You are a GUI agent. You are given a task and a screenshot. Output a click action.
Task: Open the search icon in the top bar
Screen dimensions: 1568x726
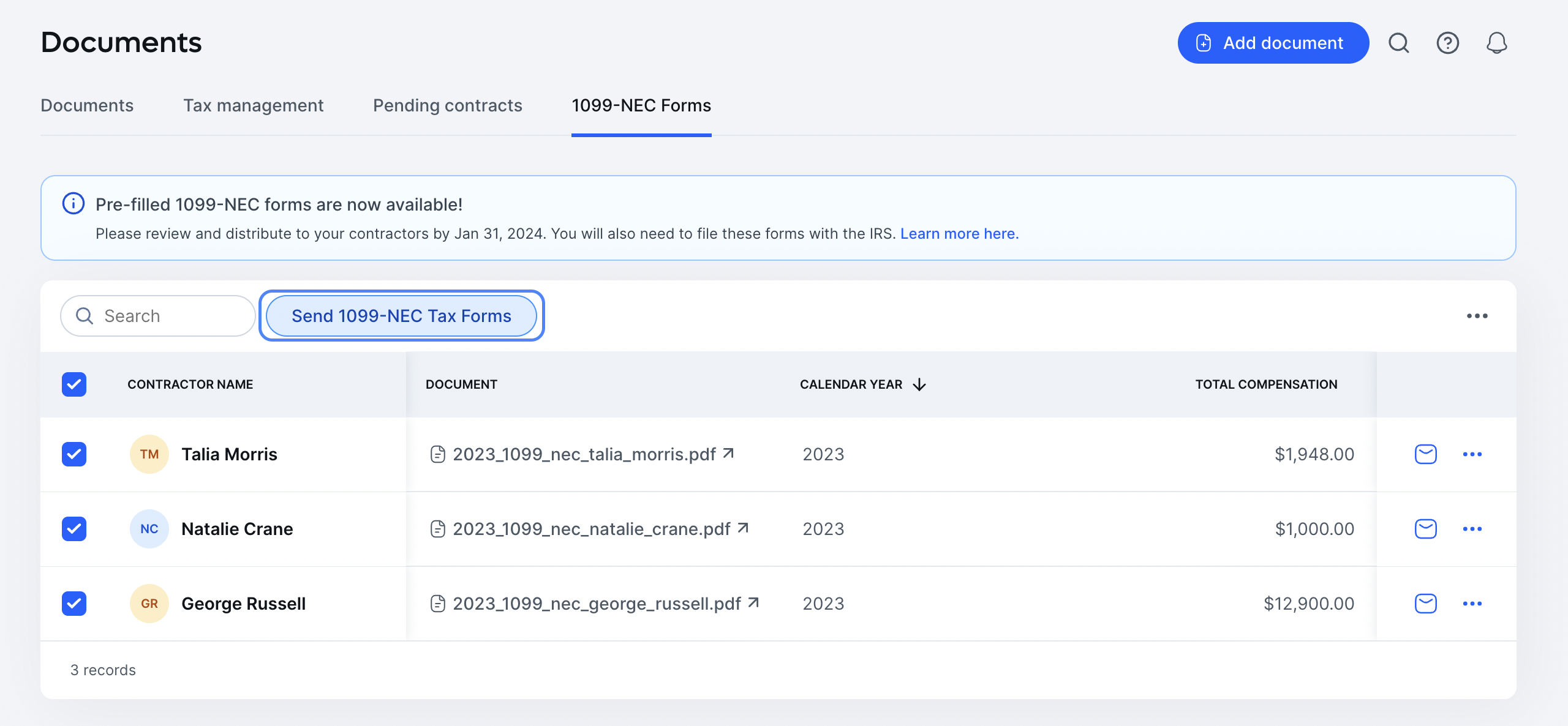1398,43
